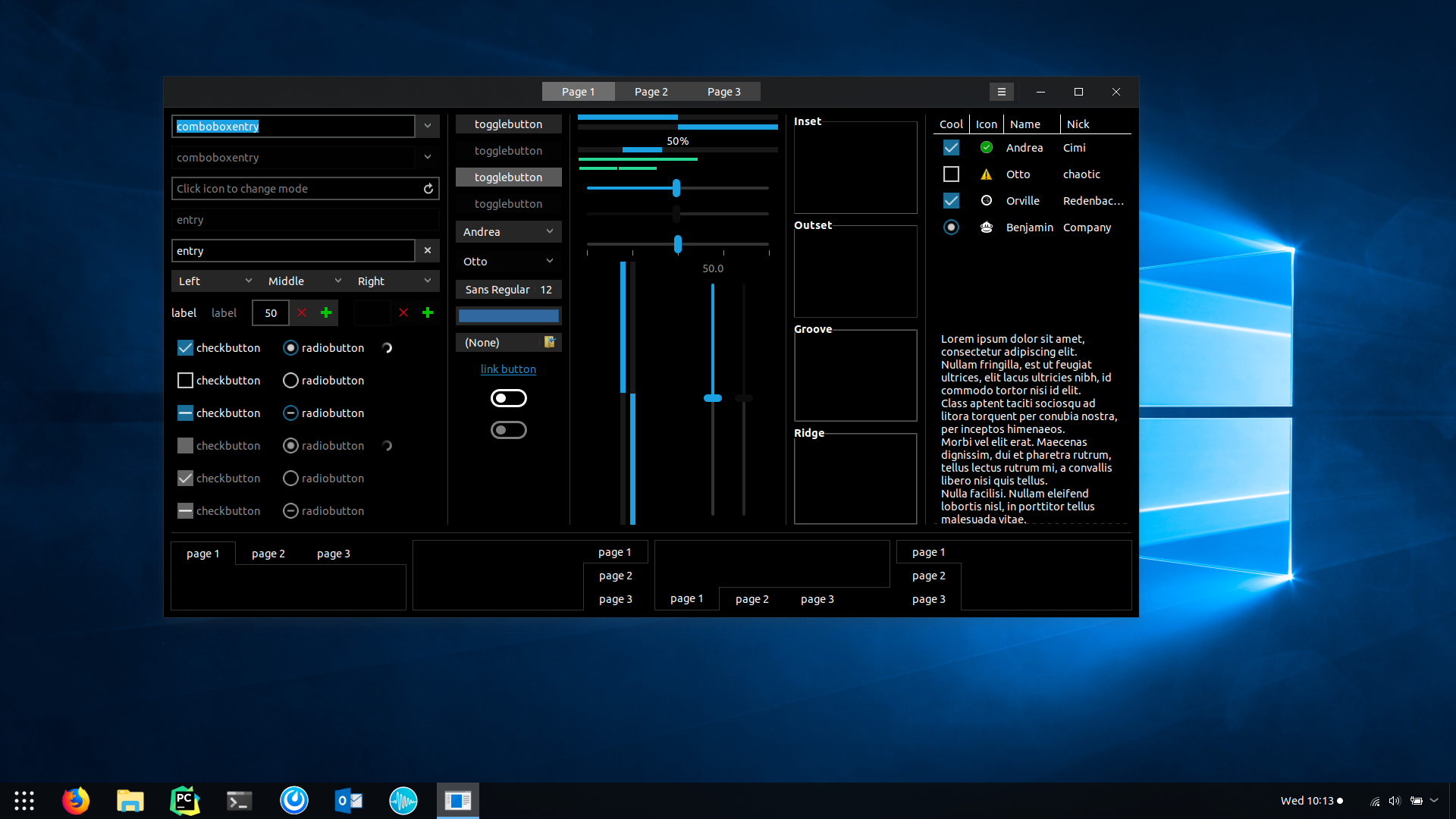Click the link button hyperlink

point(508,369)
